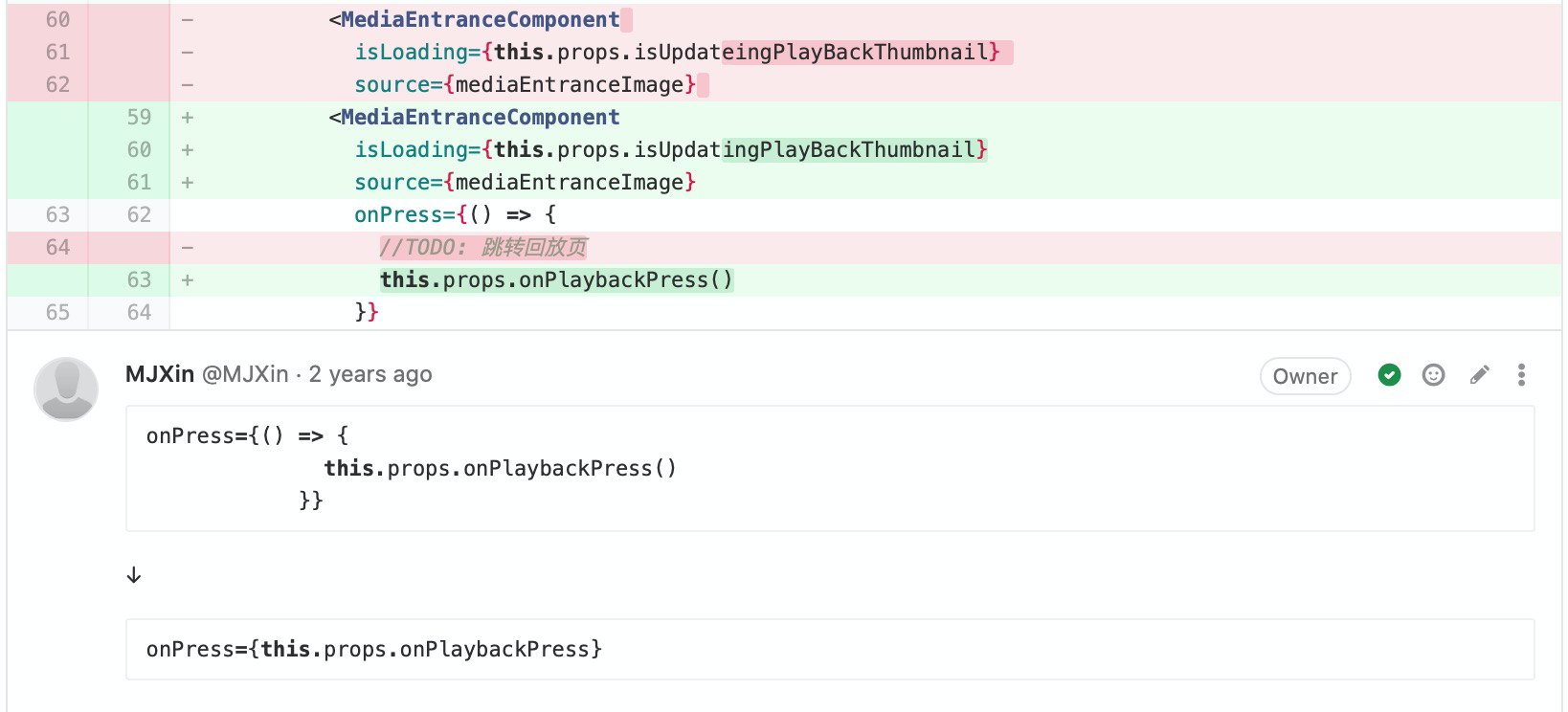Open the comment's more actions kebab menu
This screenshot has height=712, width=1568.
1521,375
